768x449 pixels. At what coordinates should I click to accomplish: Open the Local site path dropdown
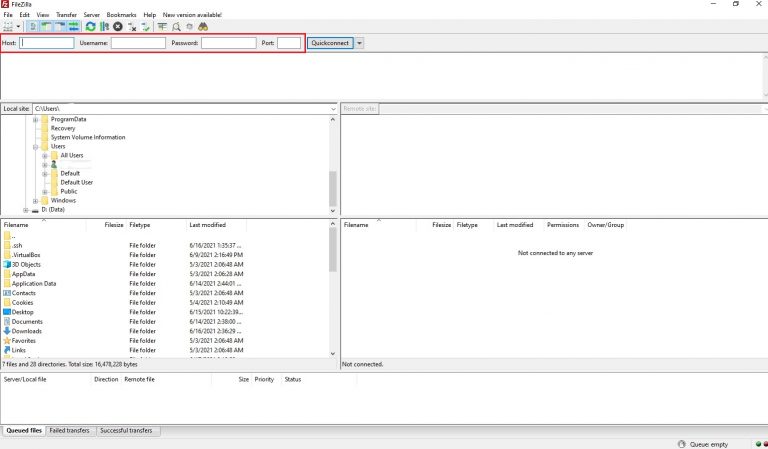[333, 109]
